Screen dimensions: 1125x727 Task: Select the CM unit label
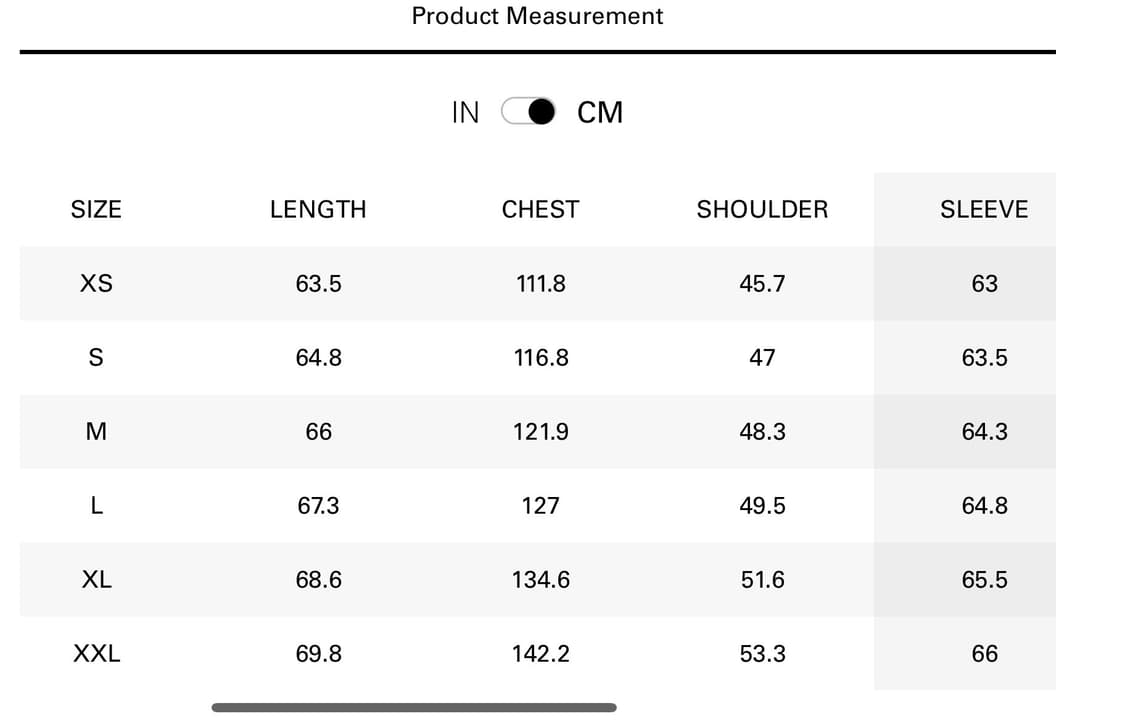(600, 113)
